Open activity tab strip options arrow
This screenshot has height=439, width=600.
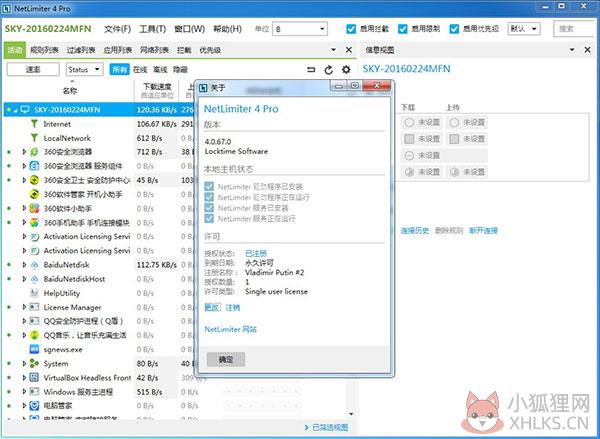click(333, 50)
